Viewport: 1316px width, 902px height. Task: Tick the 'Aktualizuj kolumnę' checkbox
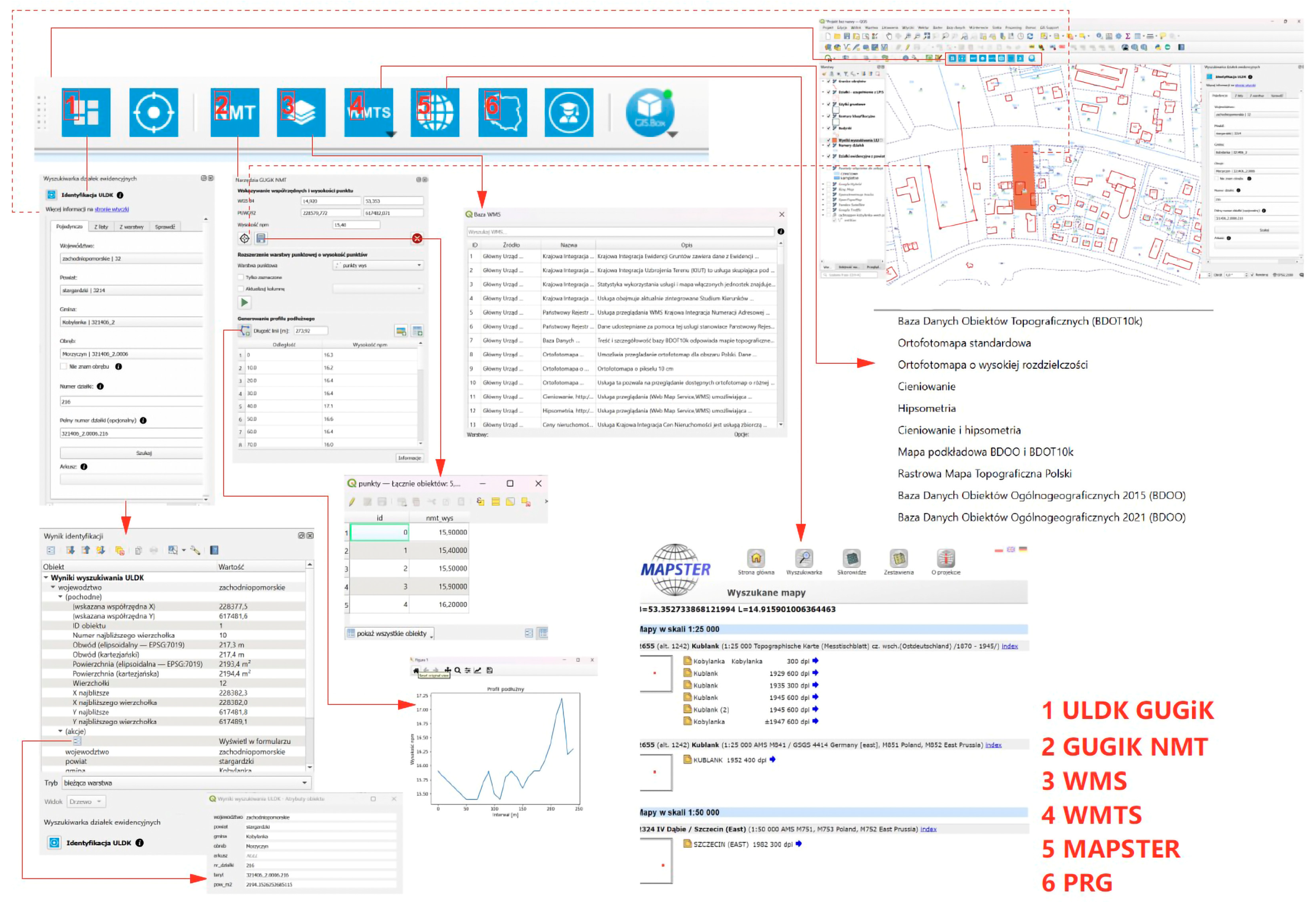(241, 289)
